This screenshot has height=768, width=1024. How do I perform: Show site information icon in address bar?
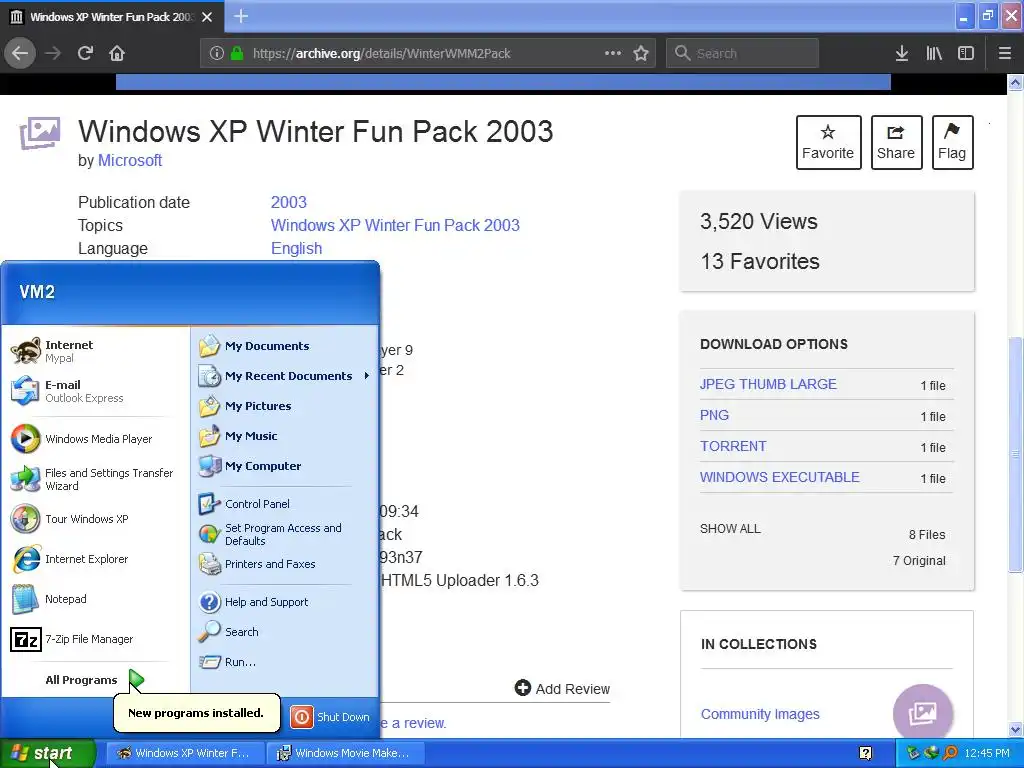point(216,53)
